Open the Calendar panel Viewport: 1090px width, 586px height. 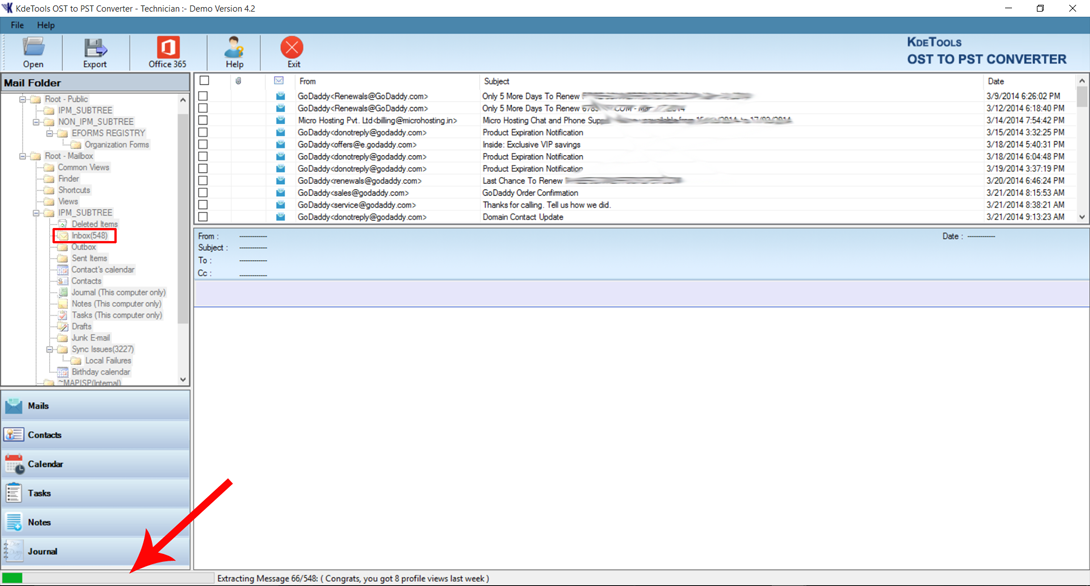pos(95,464)
